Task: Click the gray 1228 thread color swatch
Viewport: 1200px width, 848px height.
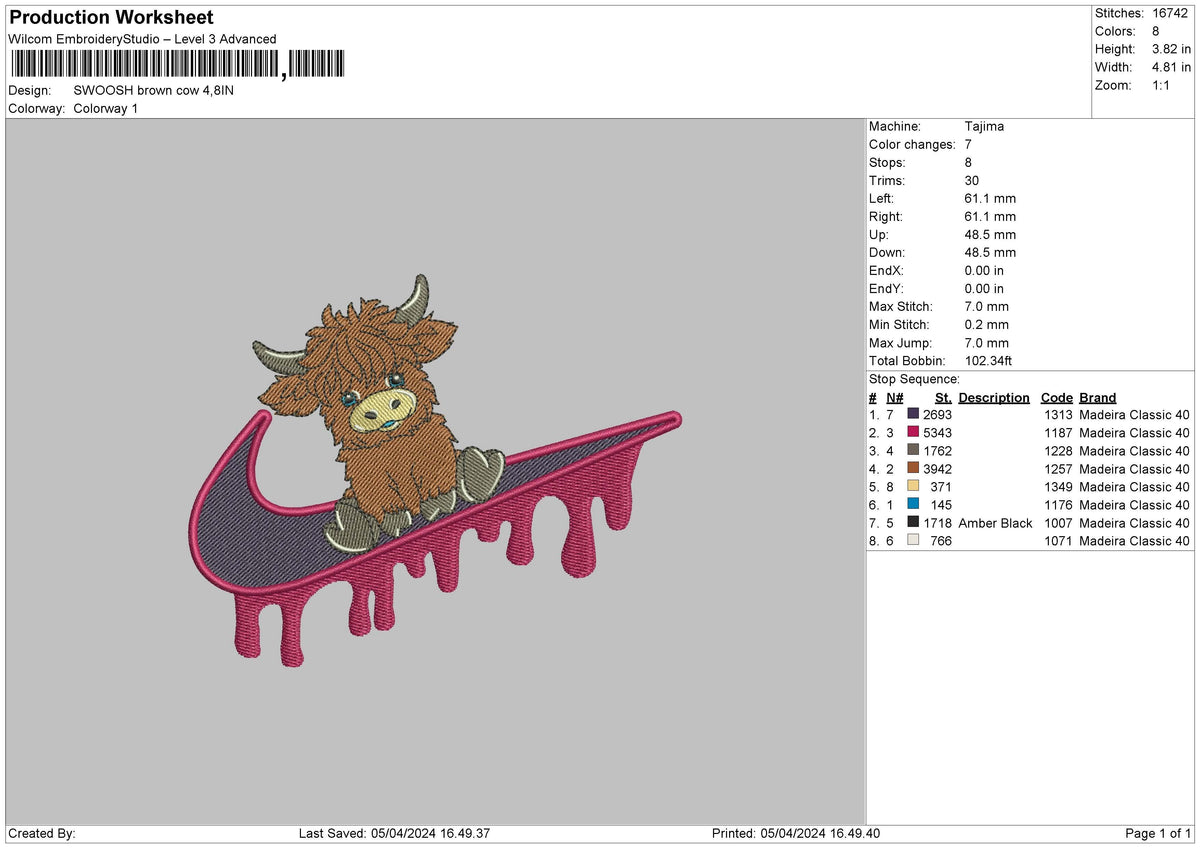Action: [x=913, y=451]
